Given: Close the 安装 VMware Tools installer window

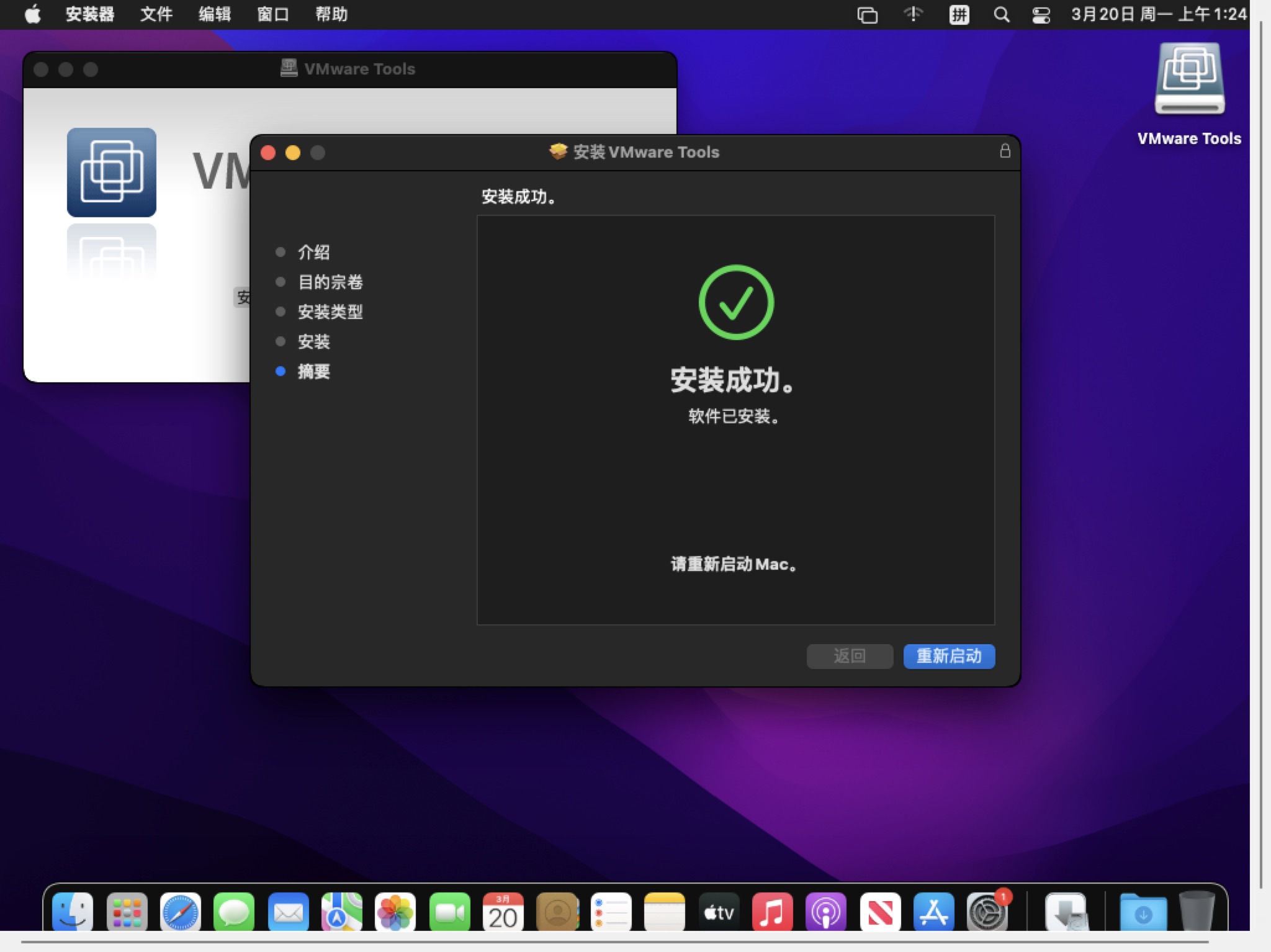Looking at the screenshot, I should click(268, 153).
